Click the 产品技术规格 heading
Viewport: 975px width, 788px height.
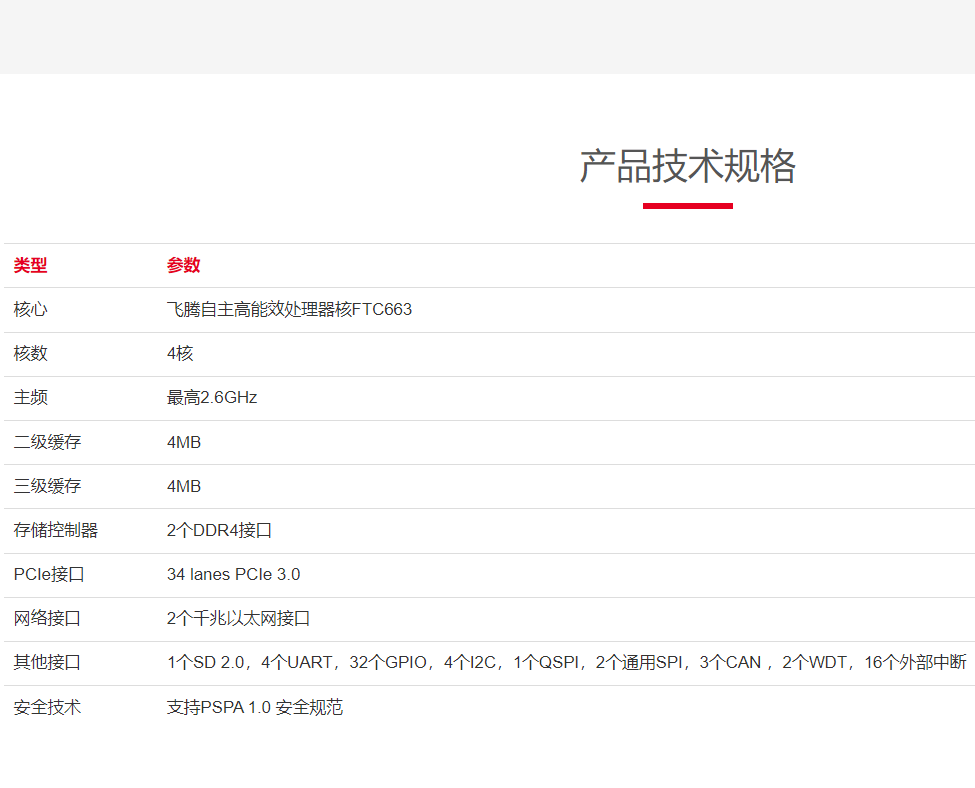(x=687, y=167)
